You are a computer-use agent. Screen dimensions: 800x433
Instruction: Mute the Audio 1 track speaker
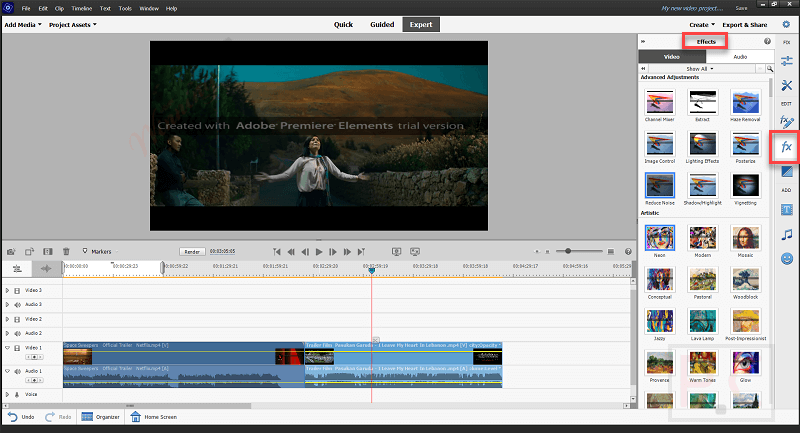tap(17, 371)
